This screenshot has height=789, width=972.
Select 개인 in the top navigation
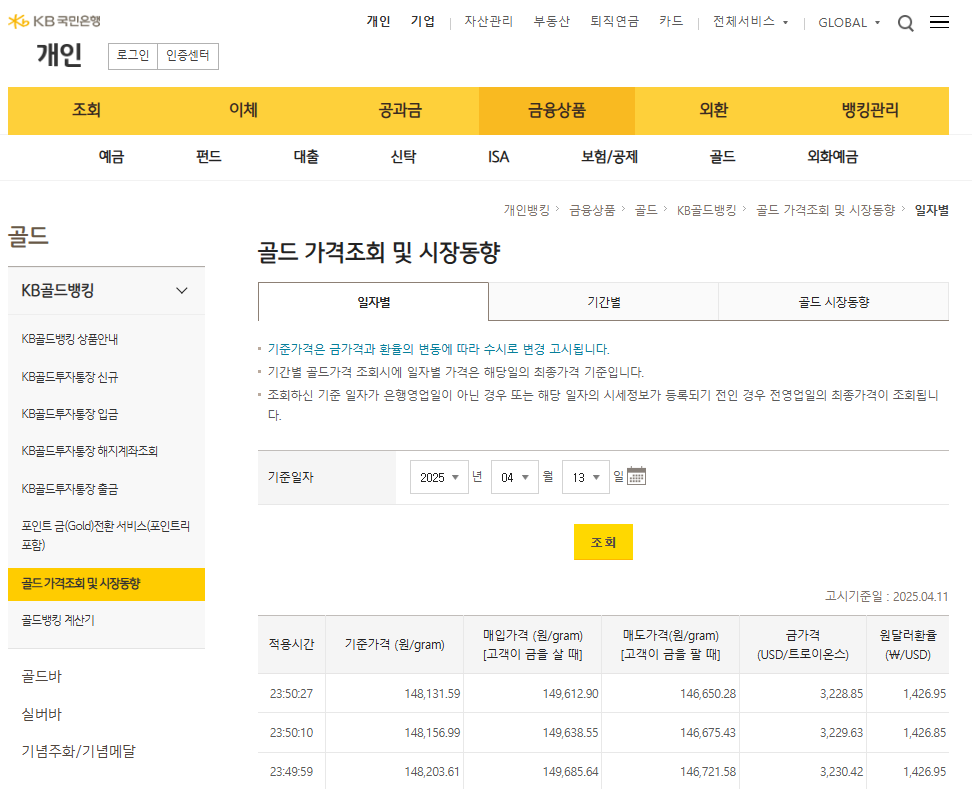[378, 22]
